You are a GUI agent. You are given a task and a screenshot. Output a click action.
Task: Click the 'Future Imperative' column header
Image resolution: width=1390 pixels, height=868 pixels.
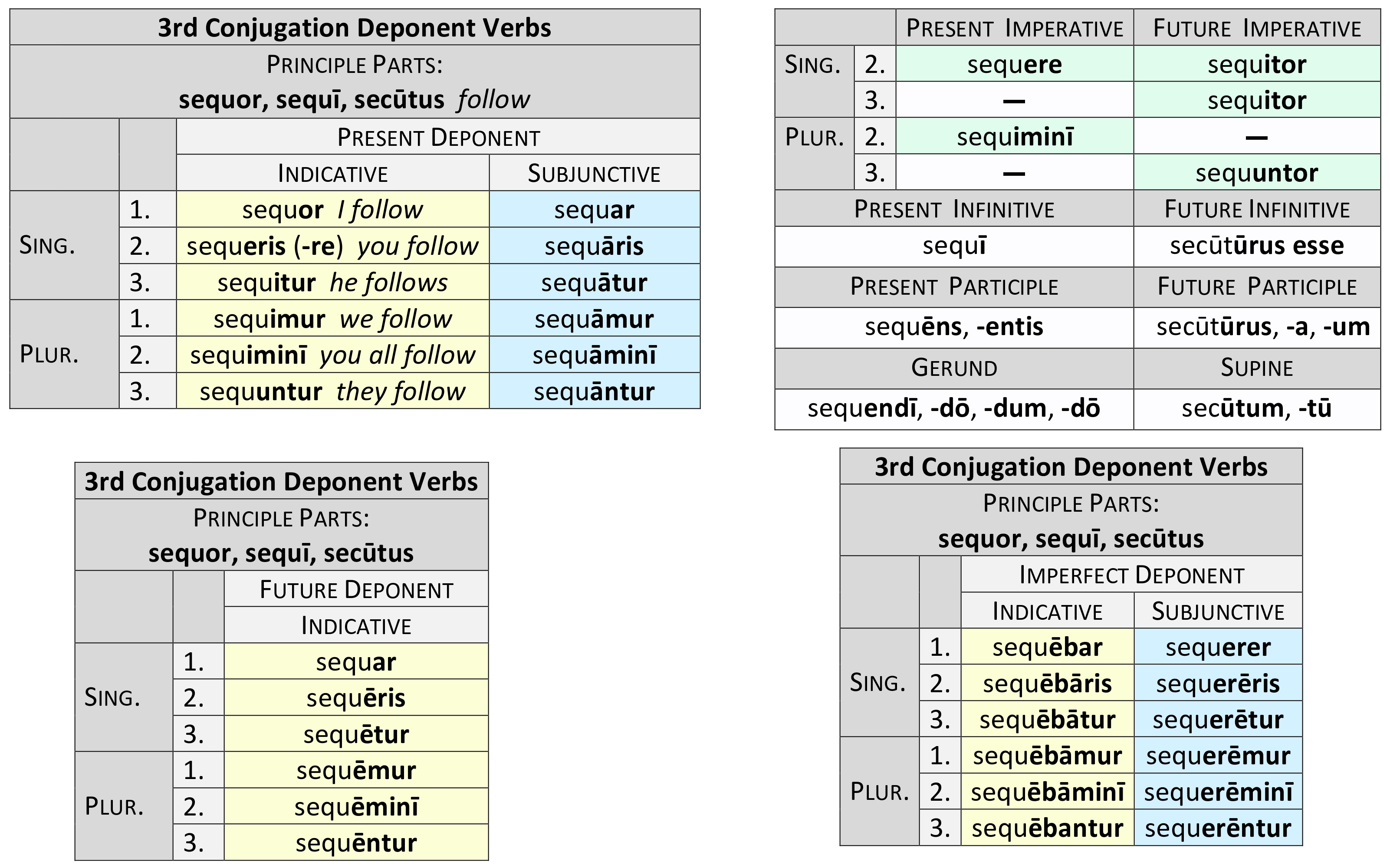[1257, 28]
